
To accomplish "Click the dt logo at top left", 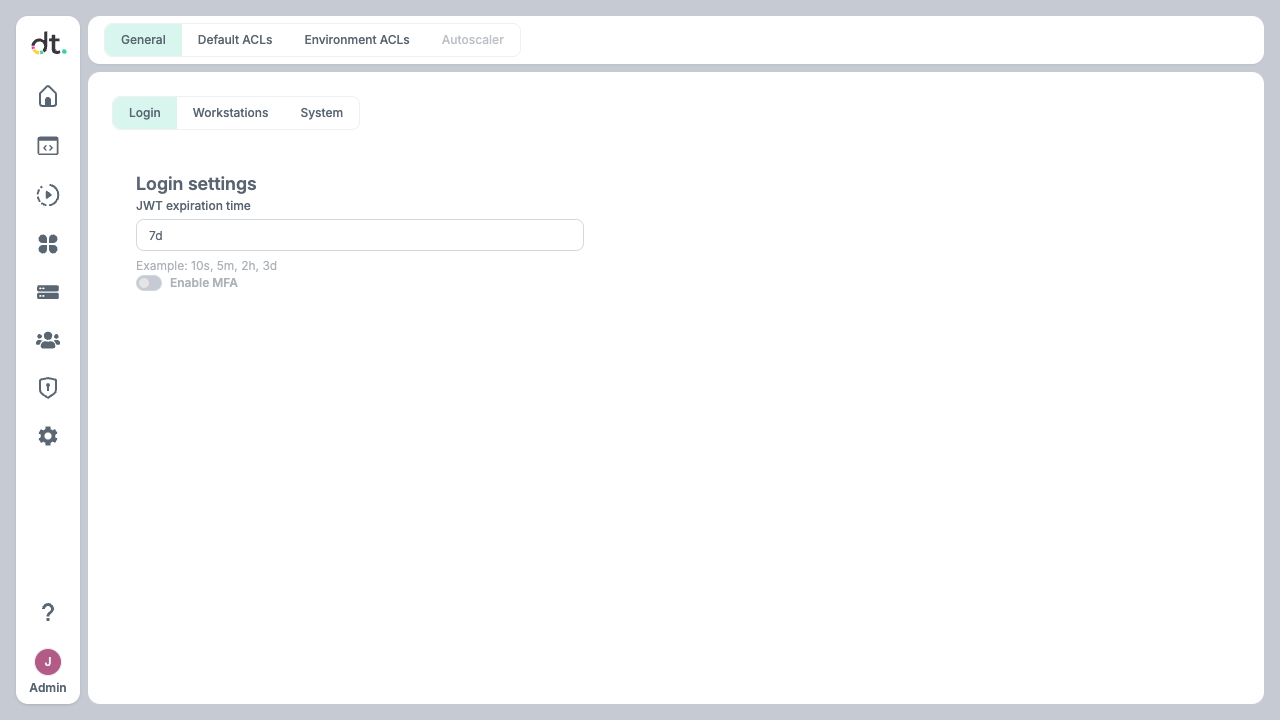I will tap(47, 43).
